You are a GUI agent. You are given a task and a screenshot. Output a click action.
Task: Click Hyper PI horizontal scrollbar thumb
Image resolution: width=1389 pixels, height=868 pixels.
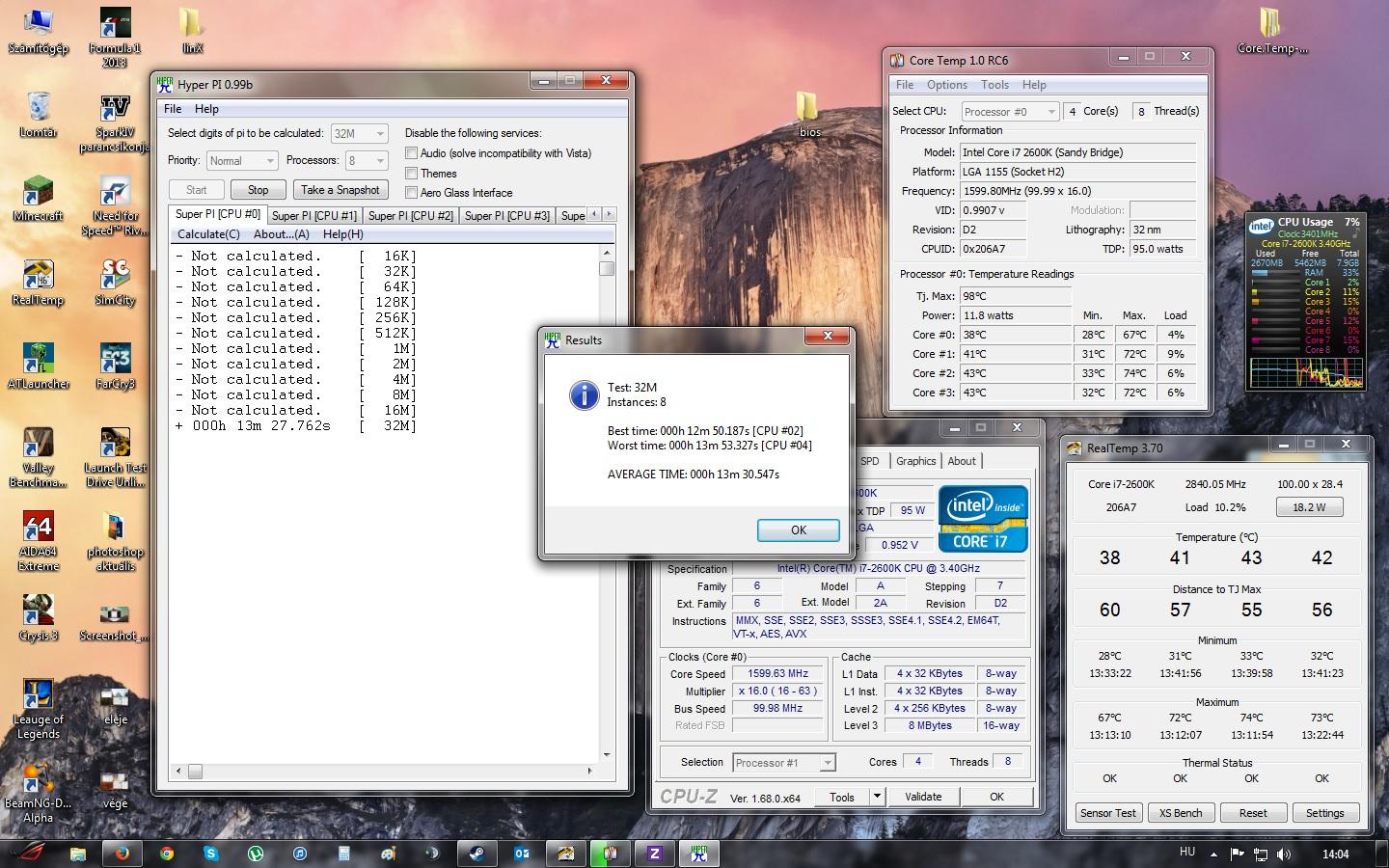click(195, 771)
